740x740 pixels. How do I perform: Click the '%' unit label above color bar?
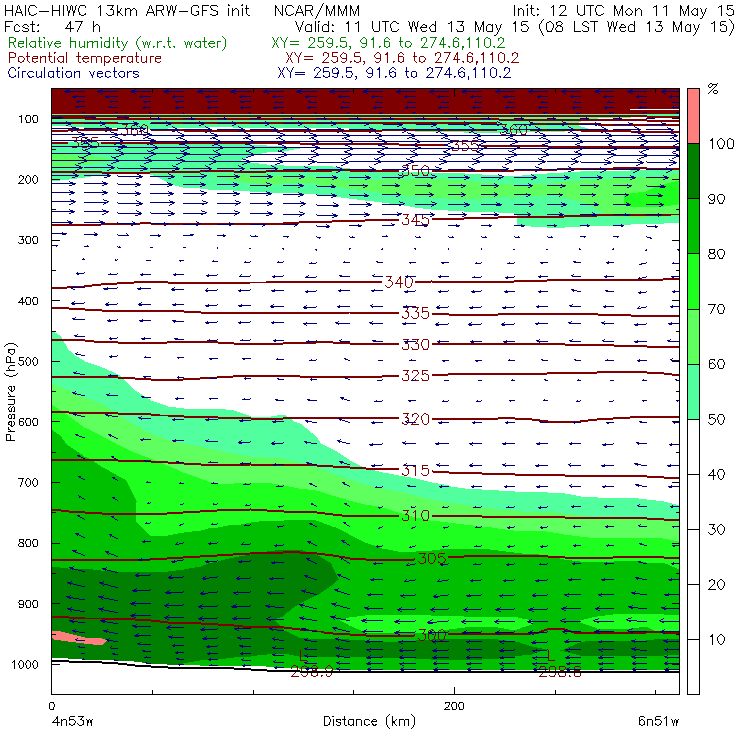(x=713, y=89)
